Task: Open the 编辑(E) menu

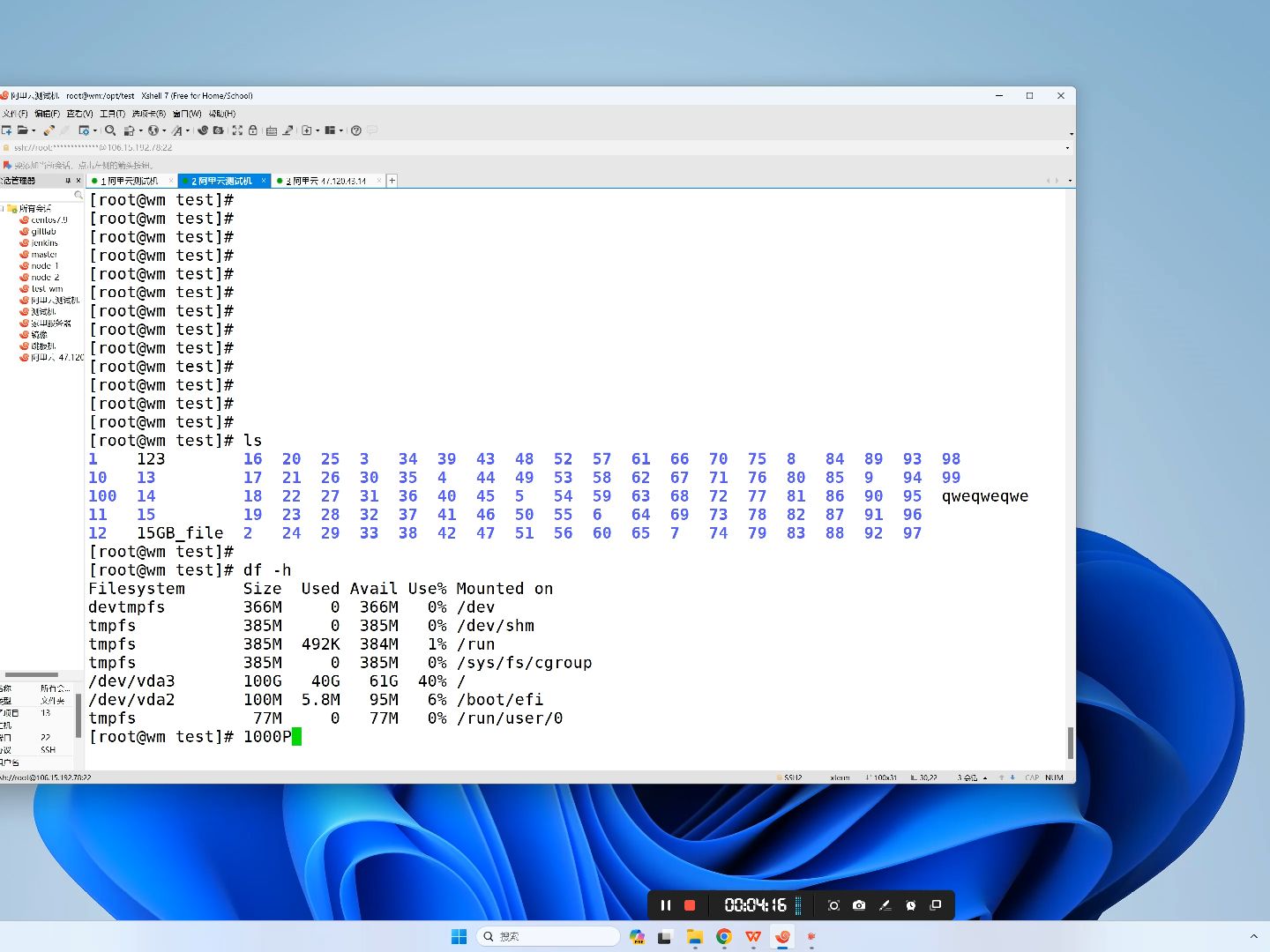Action: (x=47, y=114)
